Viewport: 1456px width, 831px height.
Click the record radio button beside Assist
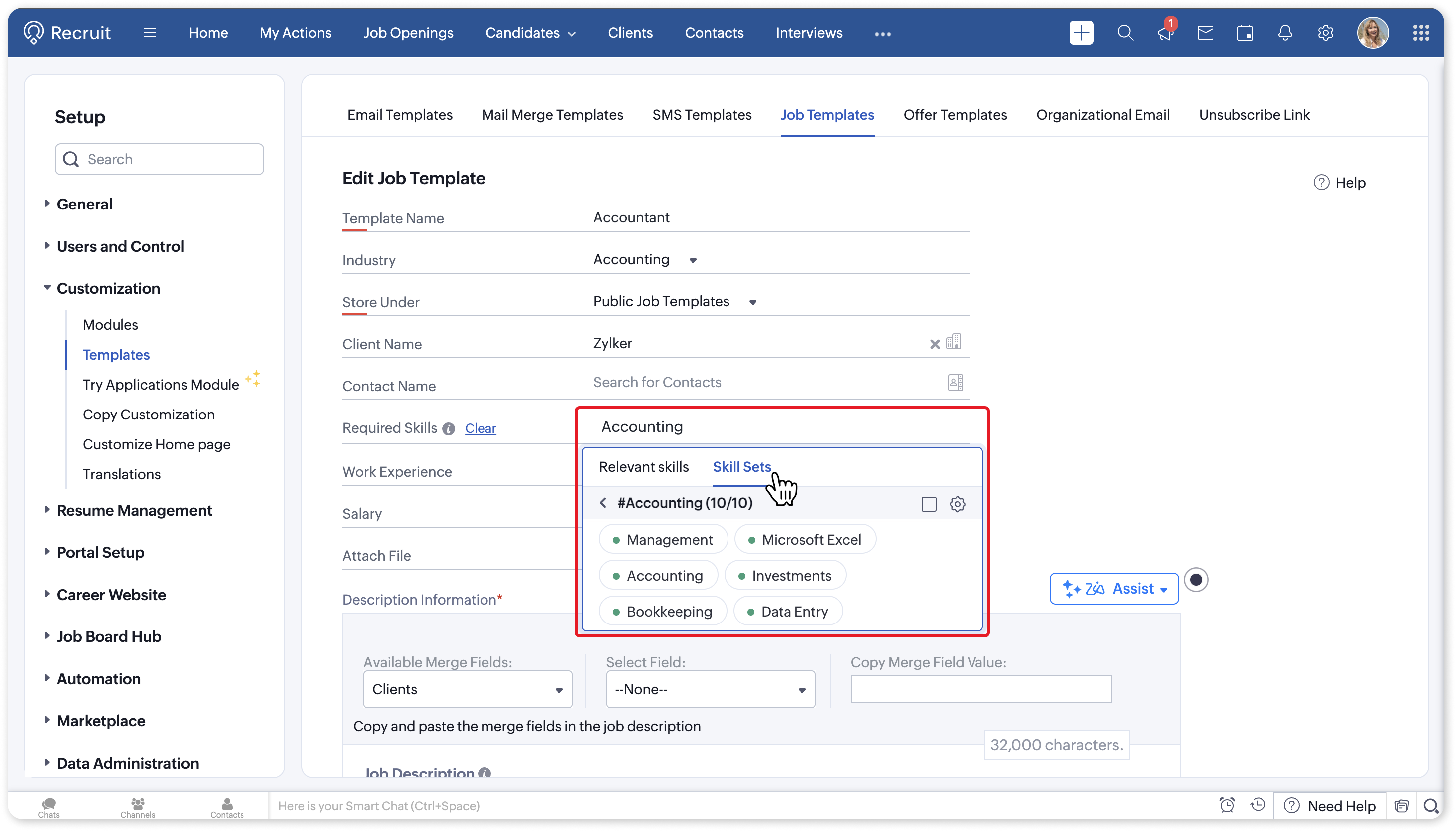click(x=1196, y=580)
